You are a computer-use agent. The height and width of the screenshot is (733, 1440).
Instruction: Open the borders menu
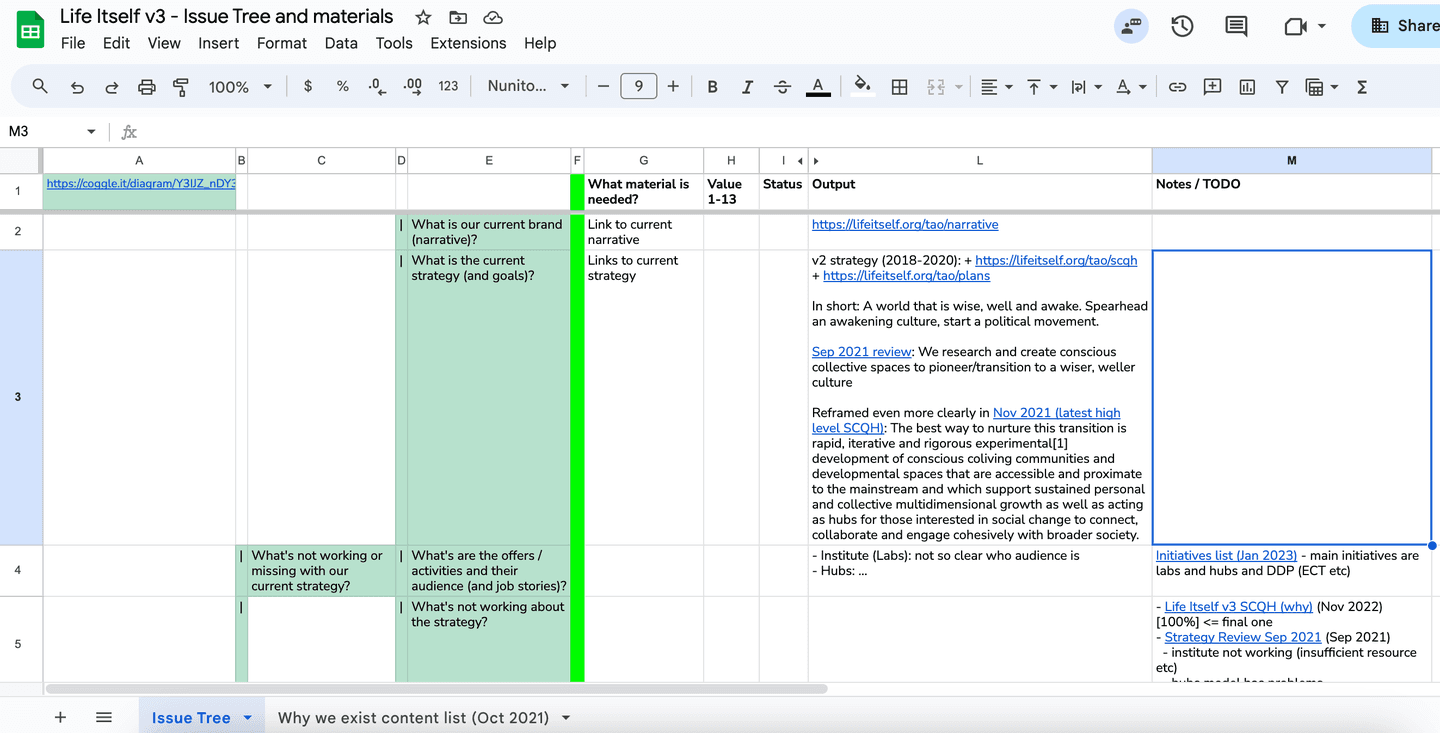899,87
